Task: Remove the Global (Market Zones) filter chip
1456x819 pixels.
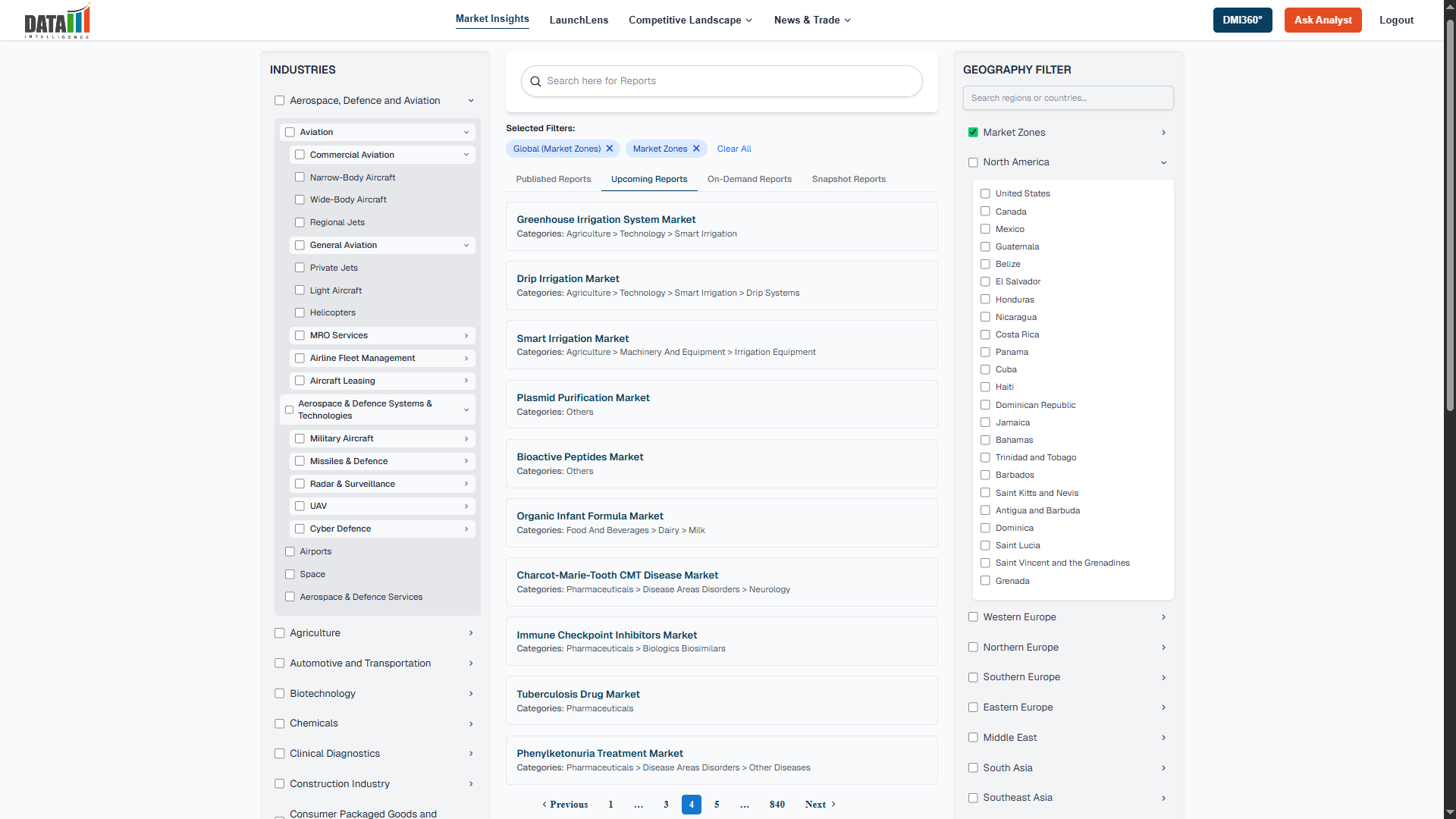Action: (x=610, y=149)
